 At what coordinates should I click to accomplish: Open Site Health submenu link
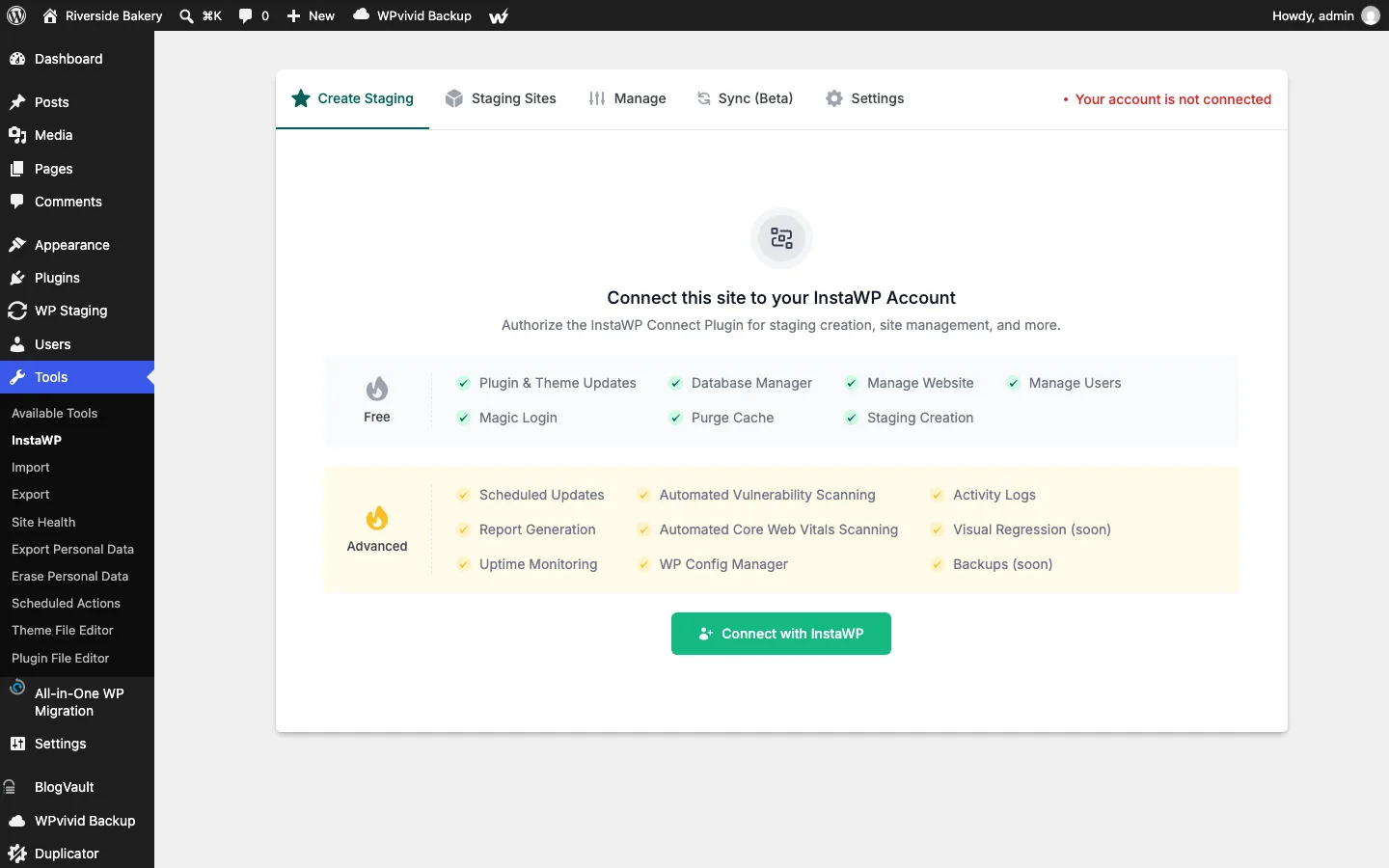tap(43, 522)
